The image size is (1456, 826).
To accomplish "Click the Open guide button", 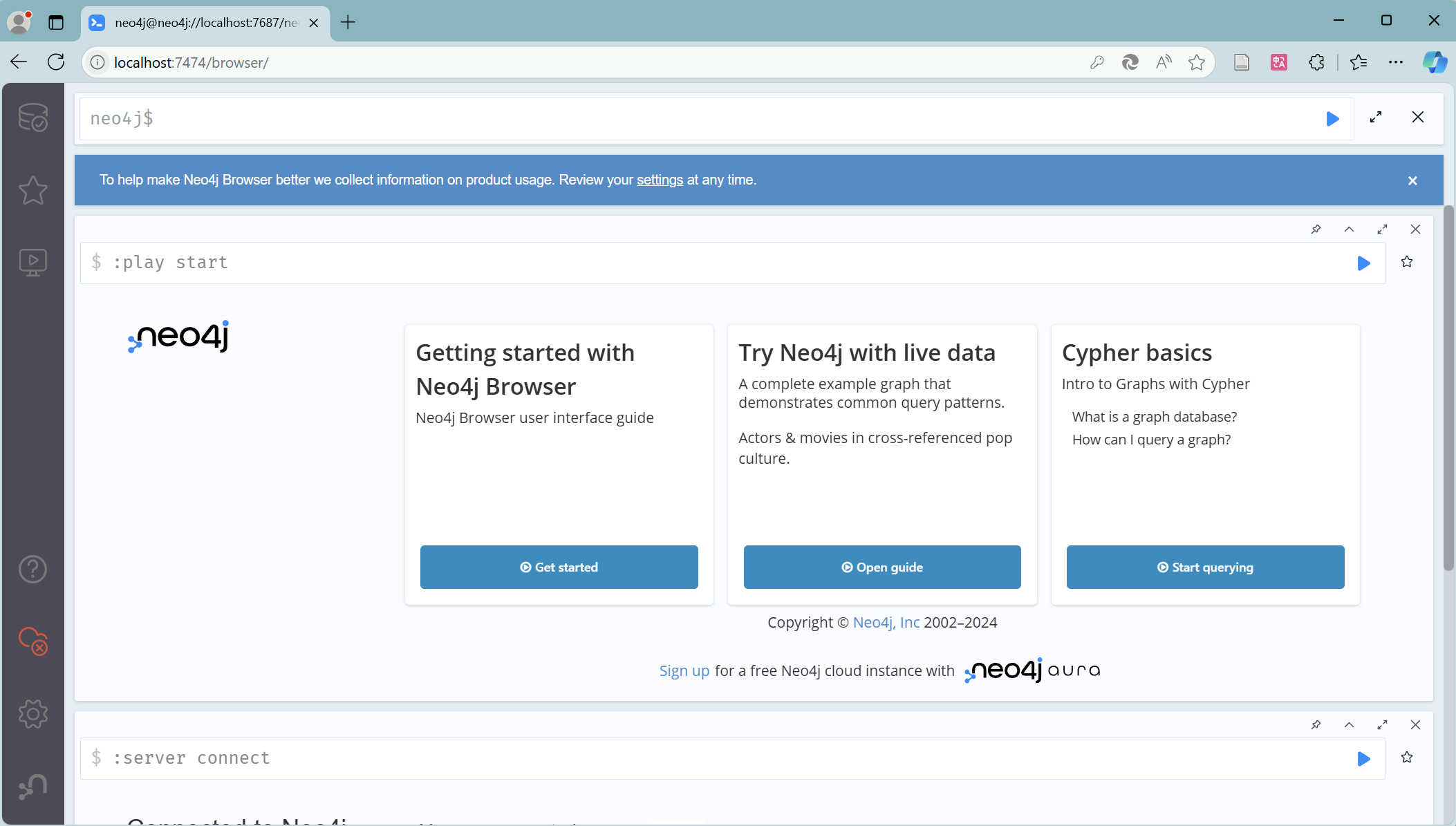I will click(x=882, y=567).
